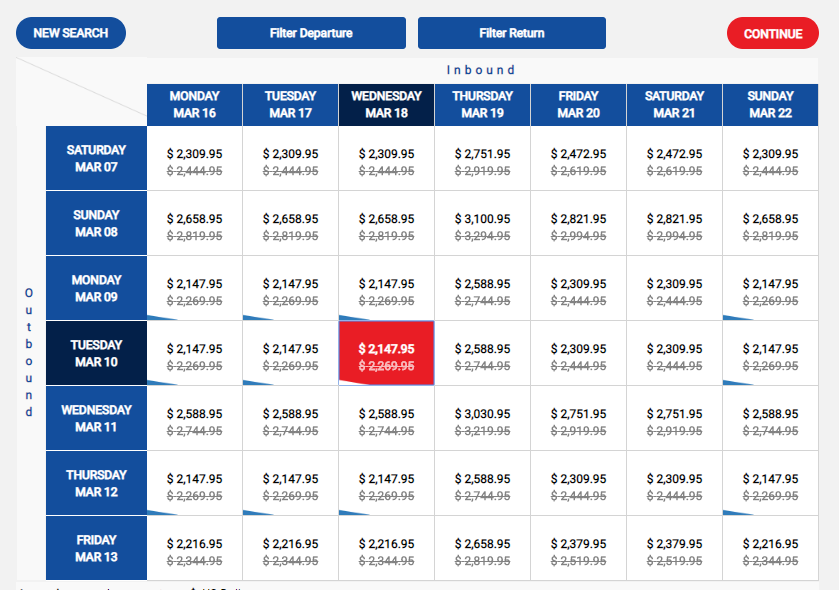This screenshot has width=839, height=590.
Task: Pick $3,100.95 fare Sun Mar 08 to Thu Mar 19
Action: pos(482,223)
